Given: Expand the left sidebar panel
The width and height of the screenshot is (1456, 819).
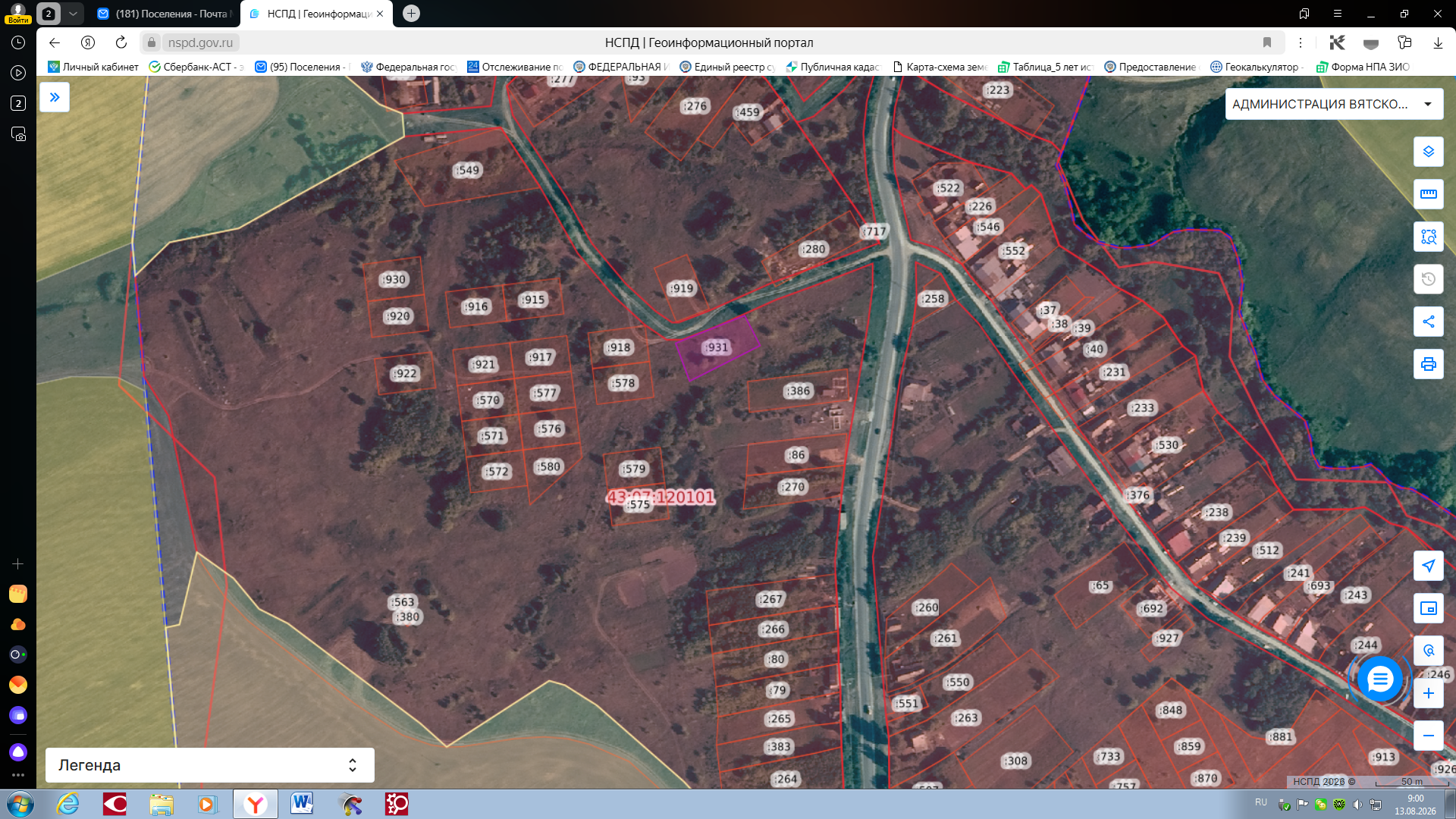Looking at the screenshot, I should coord(55,97).
